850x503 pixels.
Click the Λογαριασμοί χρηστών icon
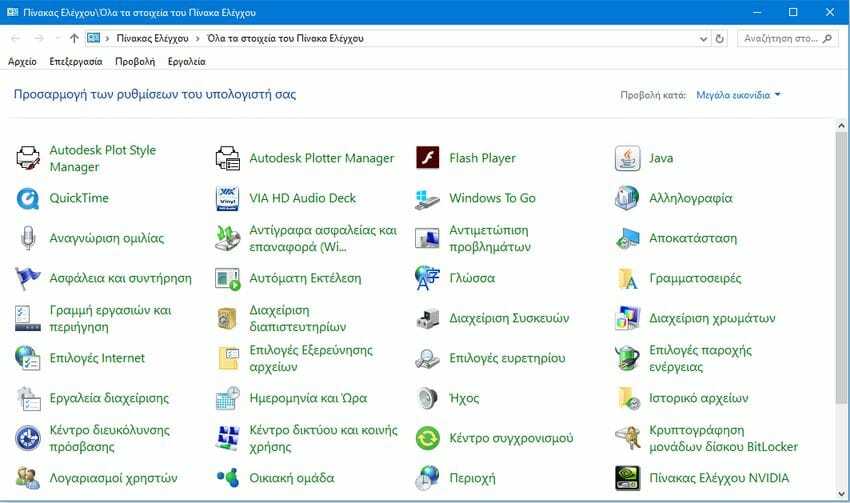28,479
